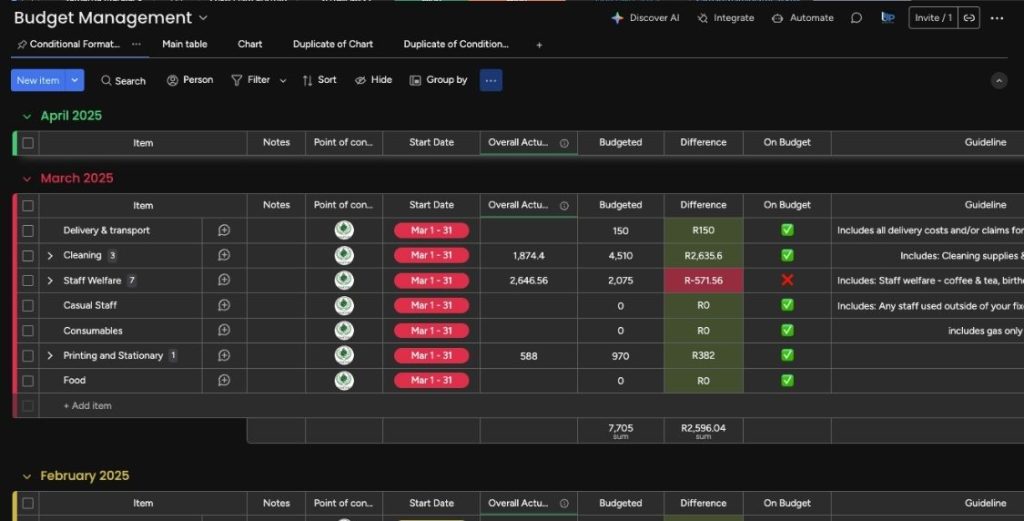Click the Integrate icon in header
This screenshot has height=521, width=1024.
(x=703, y=18)
